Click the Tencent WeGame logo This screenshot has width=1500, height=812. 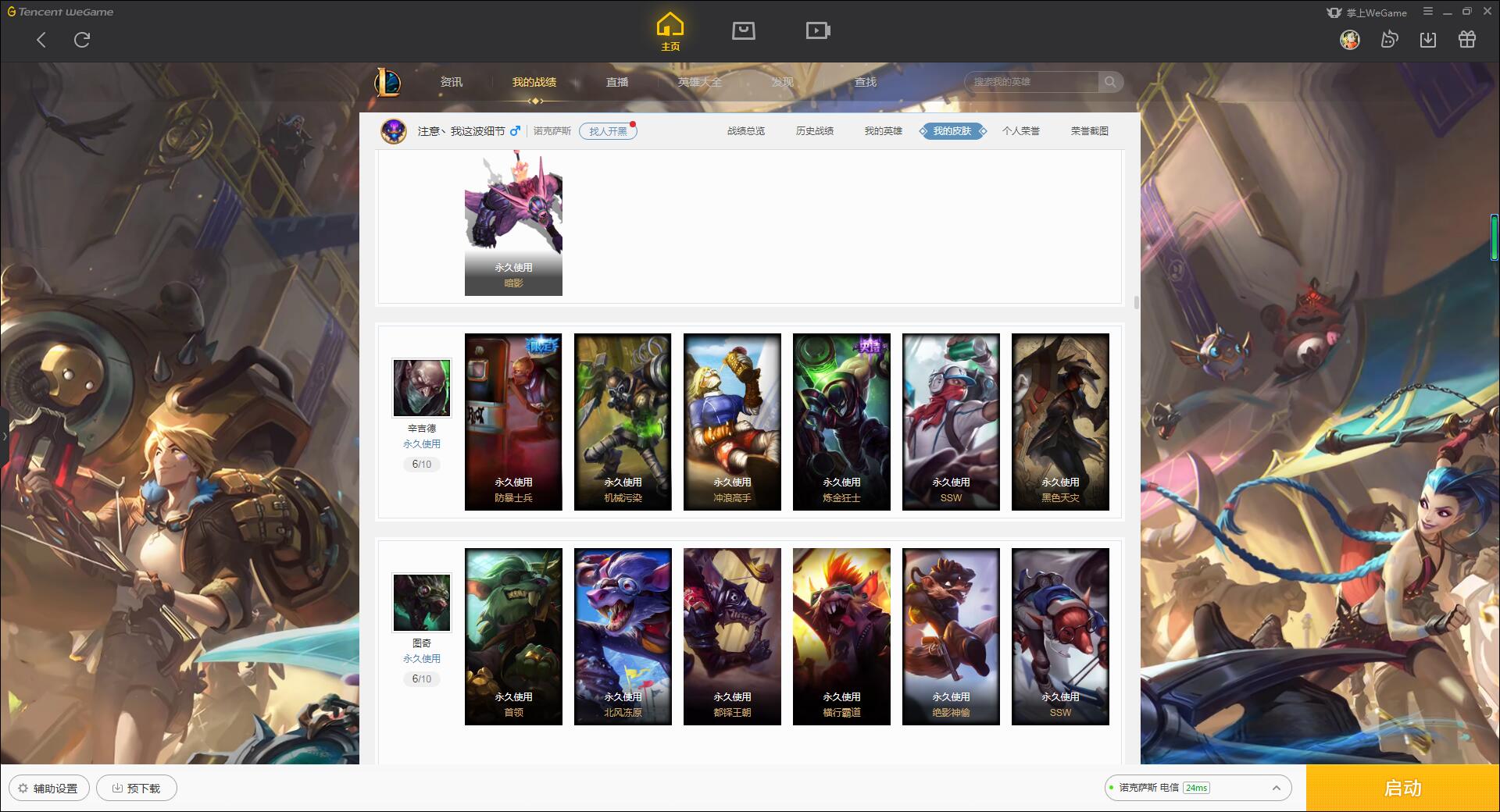click(x=60, y=12)
